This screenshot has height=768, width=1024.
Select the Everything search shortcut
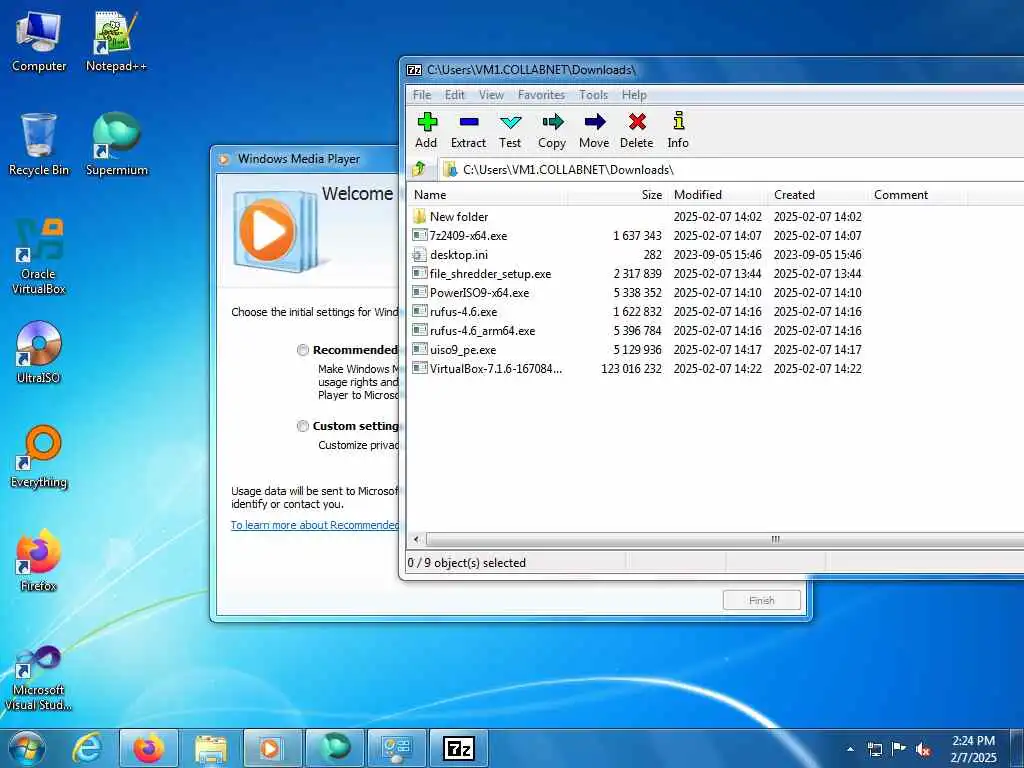[x=39, y=457]
